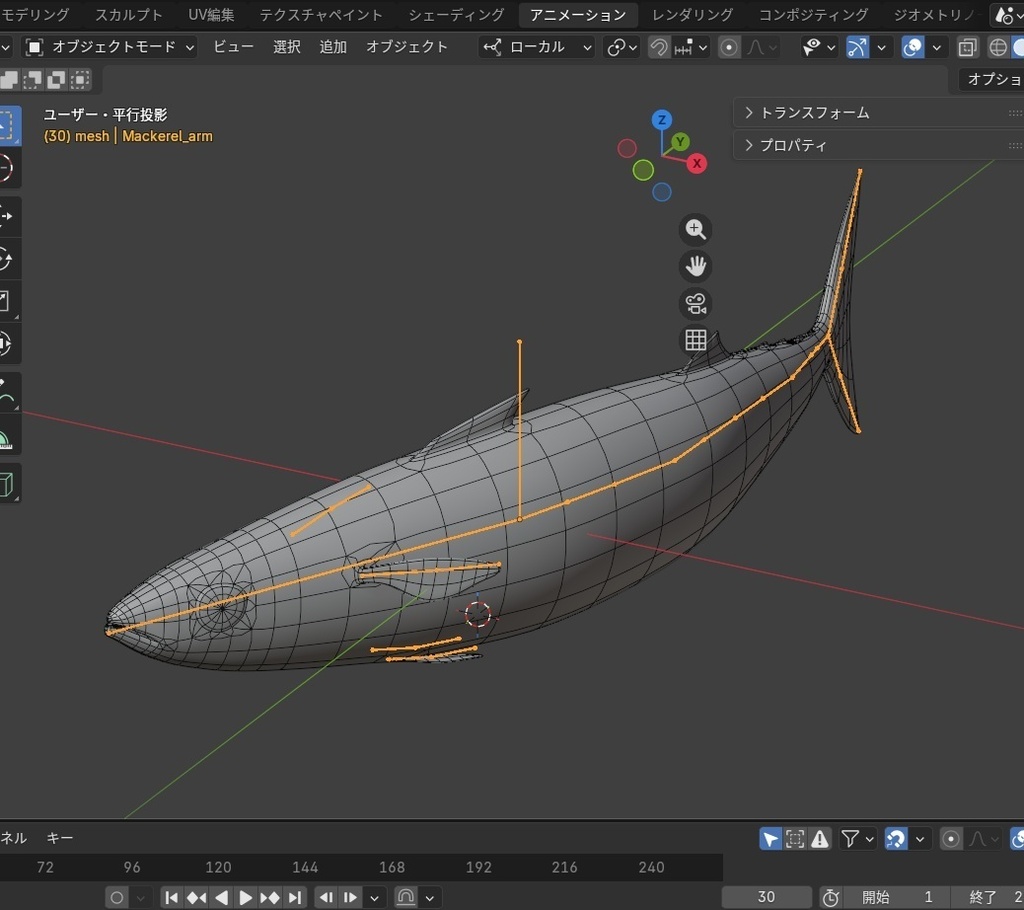This screenshot has height=910, width=1024.
Task: Set selection mode to new (Set)
Action: (x=9, y=80)
